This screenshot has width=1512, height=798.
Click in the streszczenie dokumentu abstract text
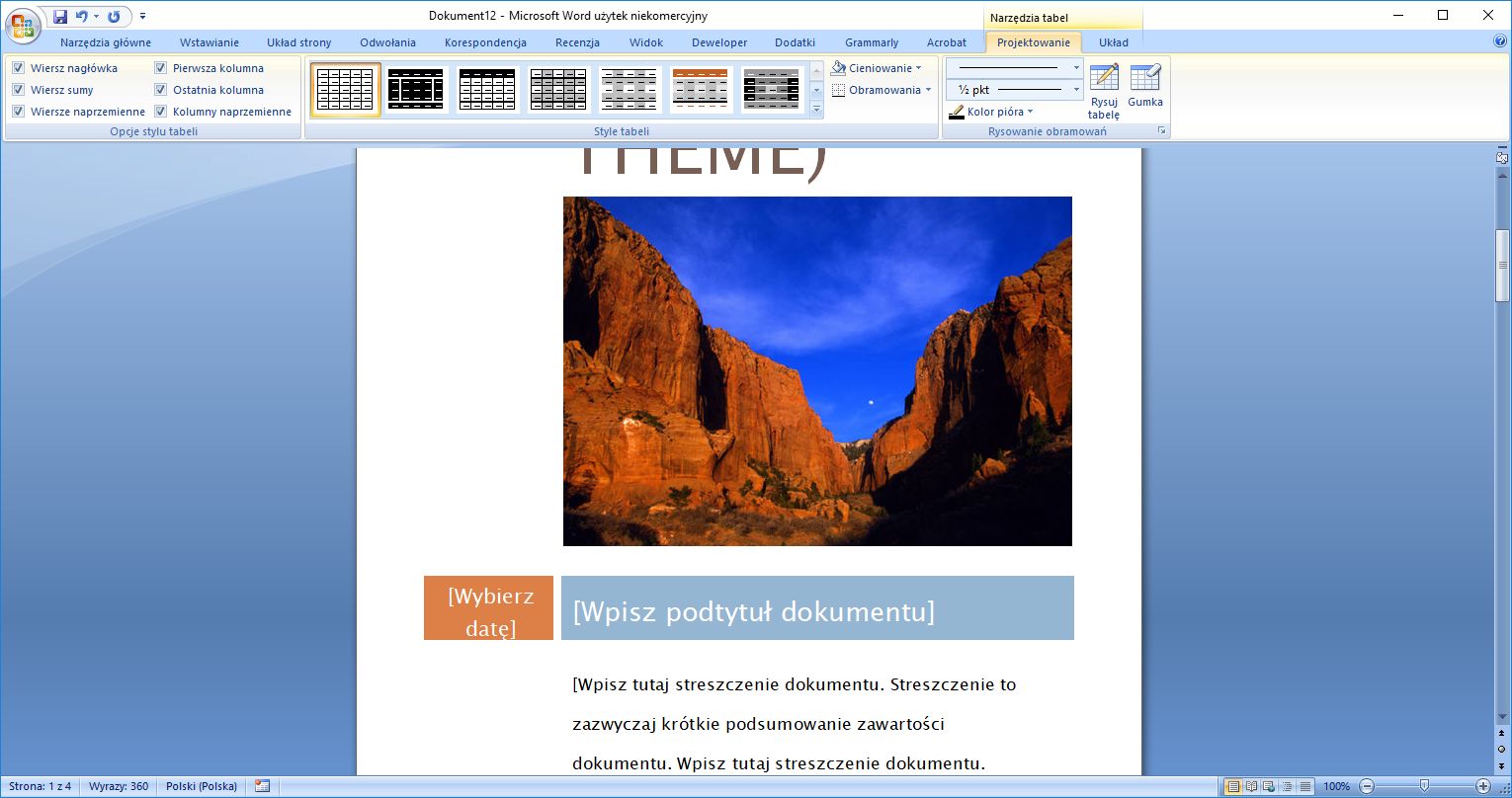794,724
